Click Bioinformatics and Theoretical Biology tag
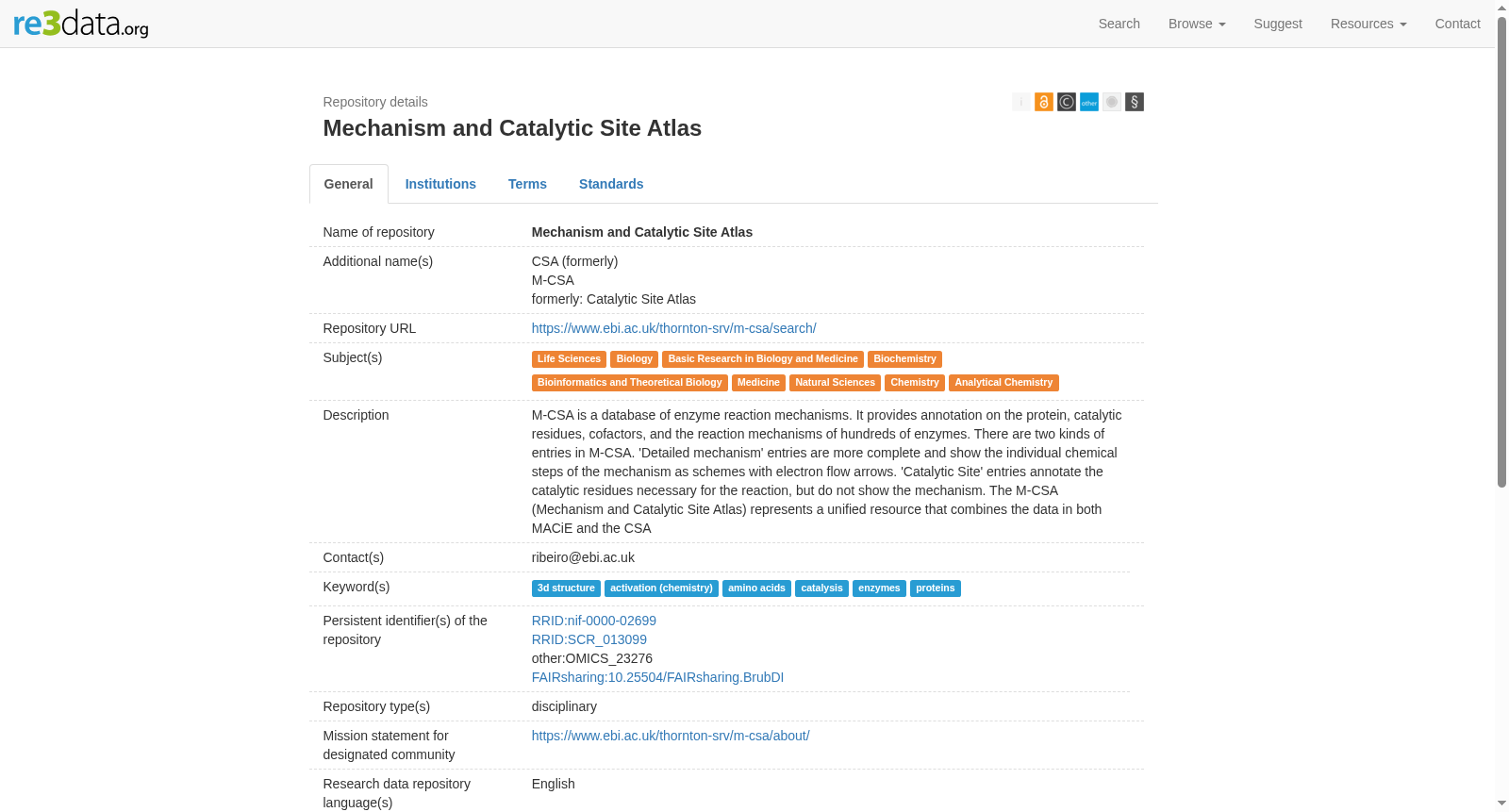Image resolution: width=1509 pixels, height=812 pixels. 629,383
